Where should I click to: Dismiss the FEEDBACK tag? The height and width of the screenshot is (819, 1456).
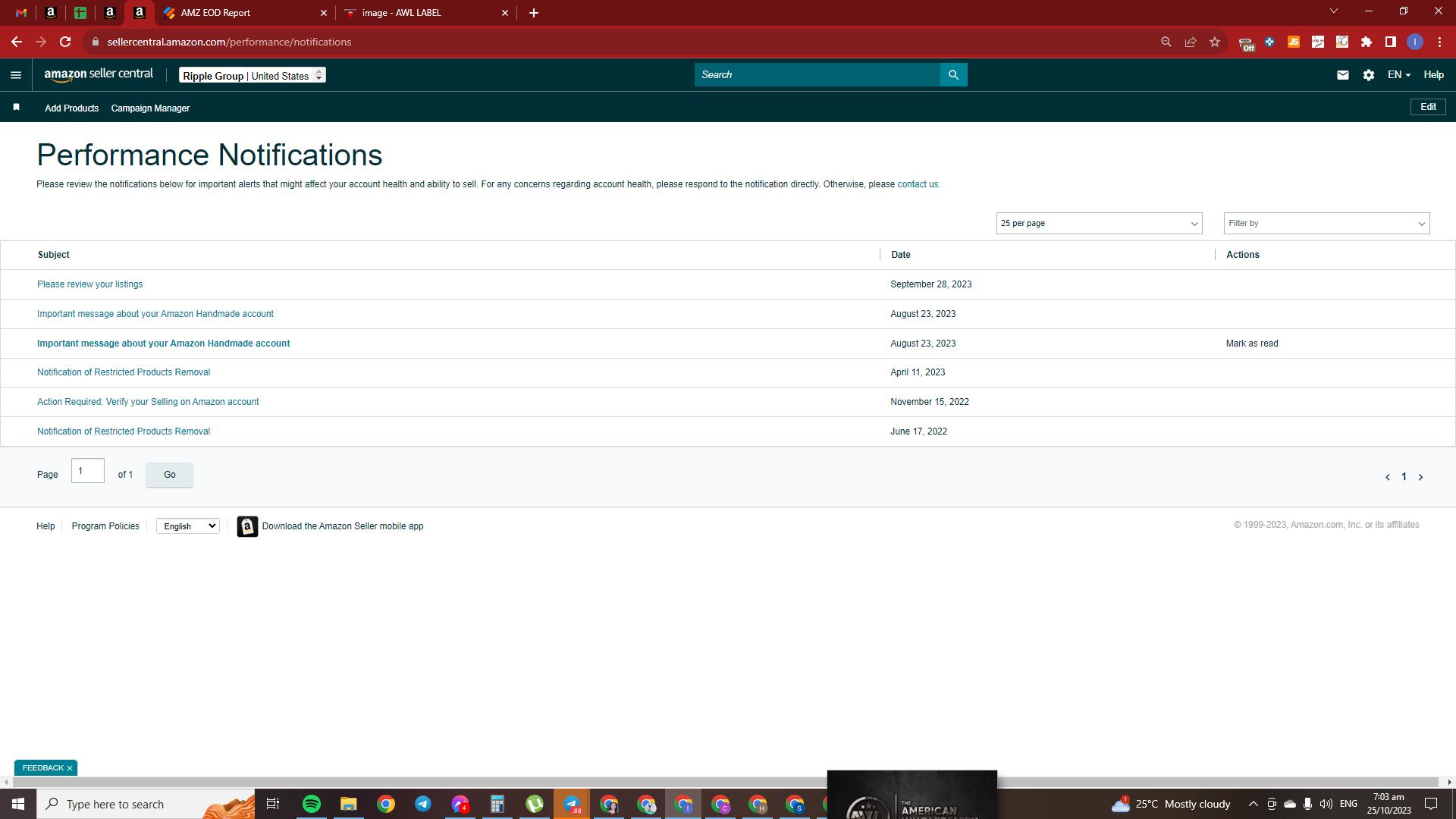[70, 768]
